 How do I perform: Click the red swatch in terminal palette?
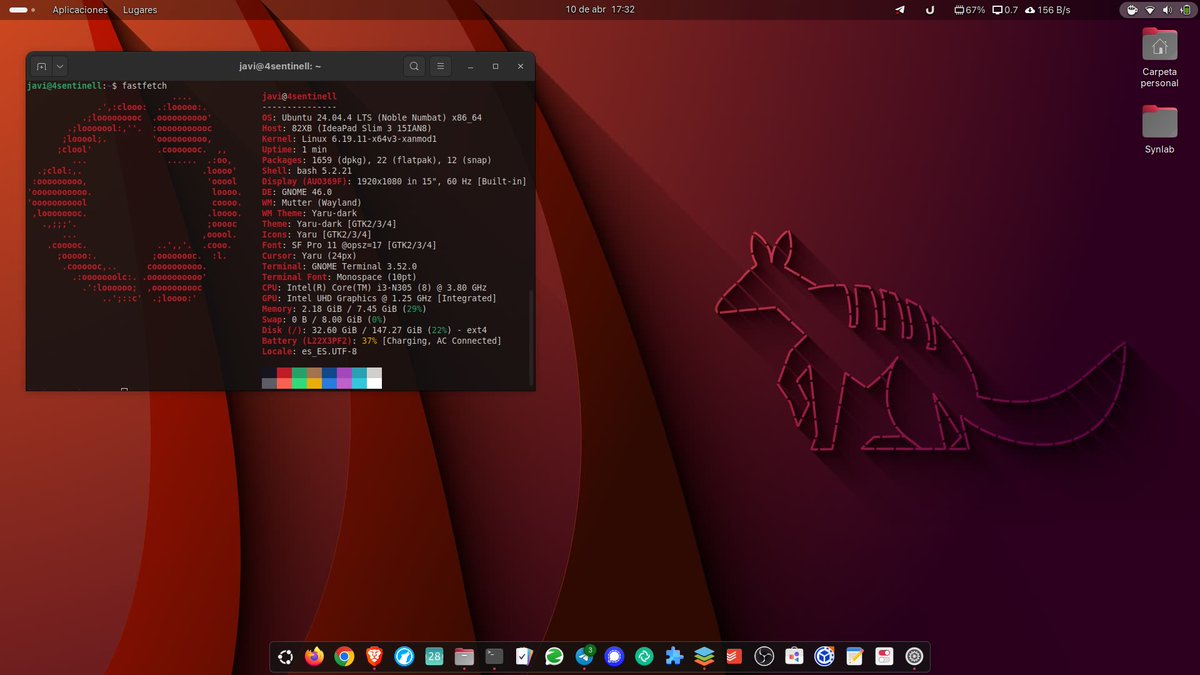pyautogui.click(x=284, y=373)
